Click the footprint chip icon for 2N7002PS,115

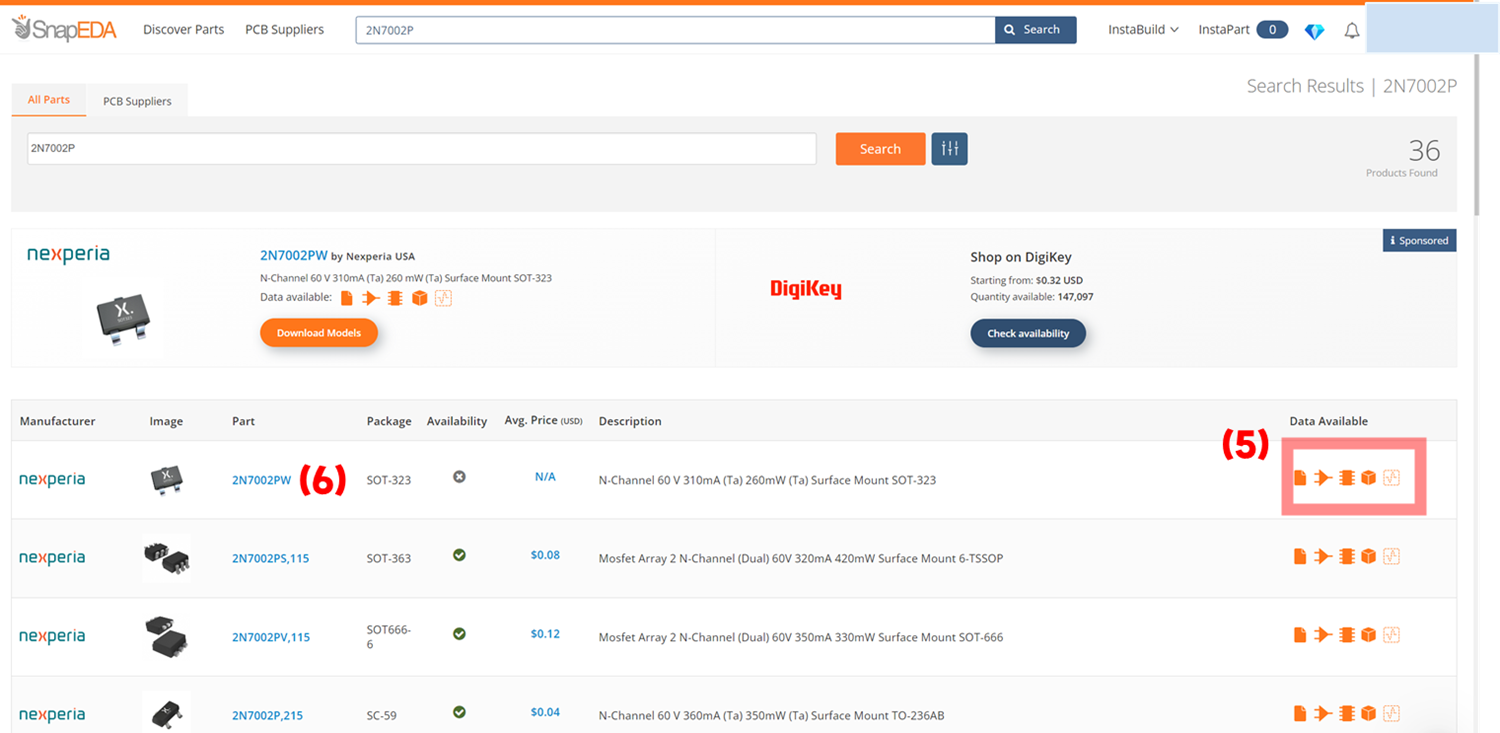(1347, 556)
